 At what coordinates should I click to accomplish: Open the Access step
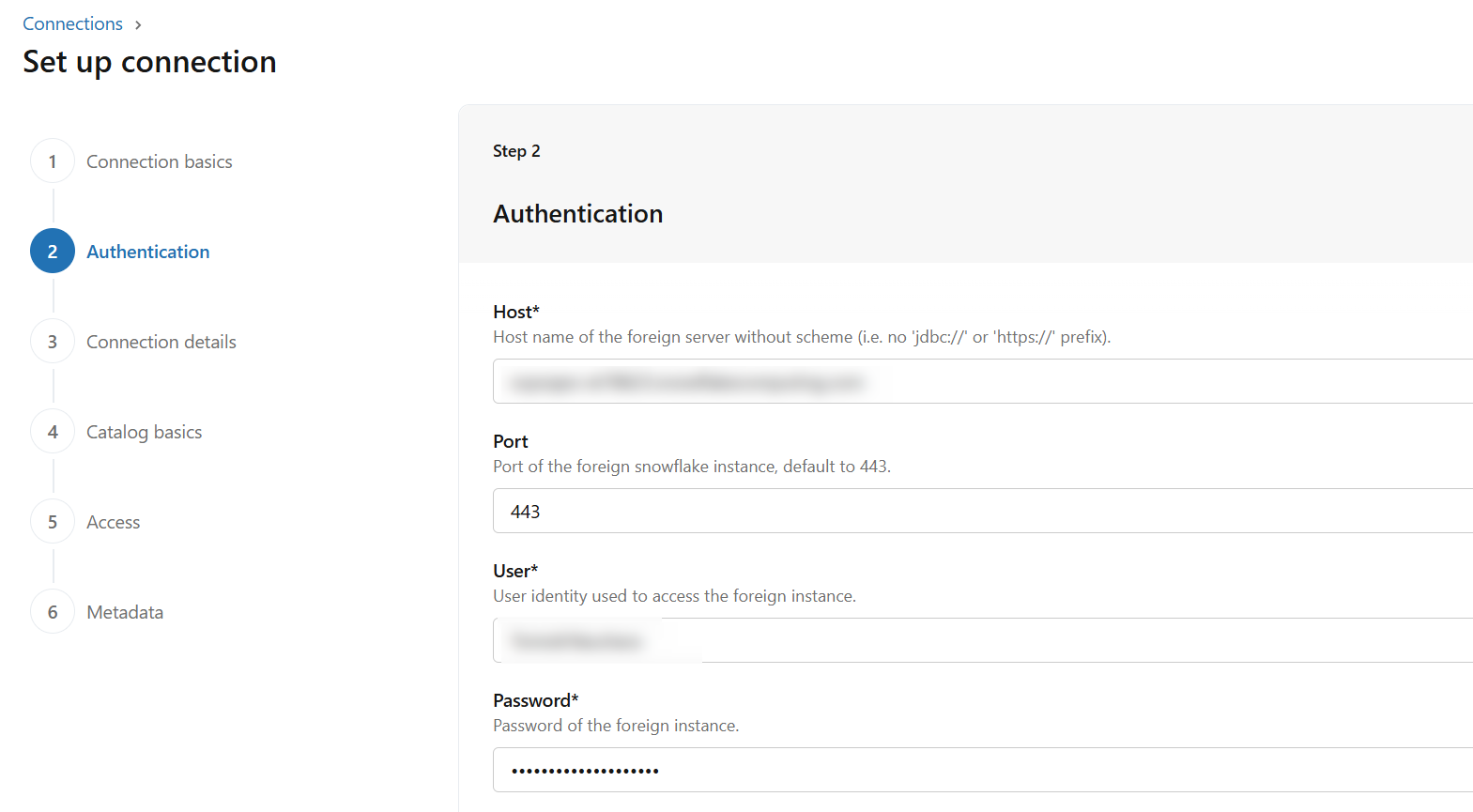(x=113, y=522)
